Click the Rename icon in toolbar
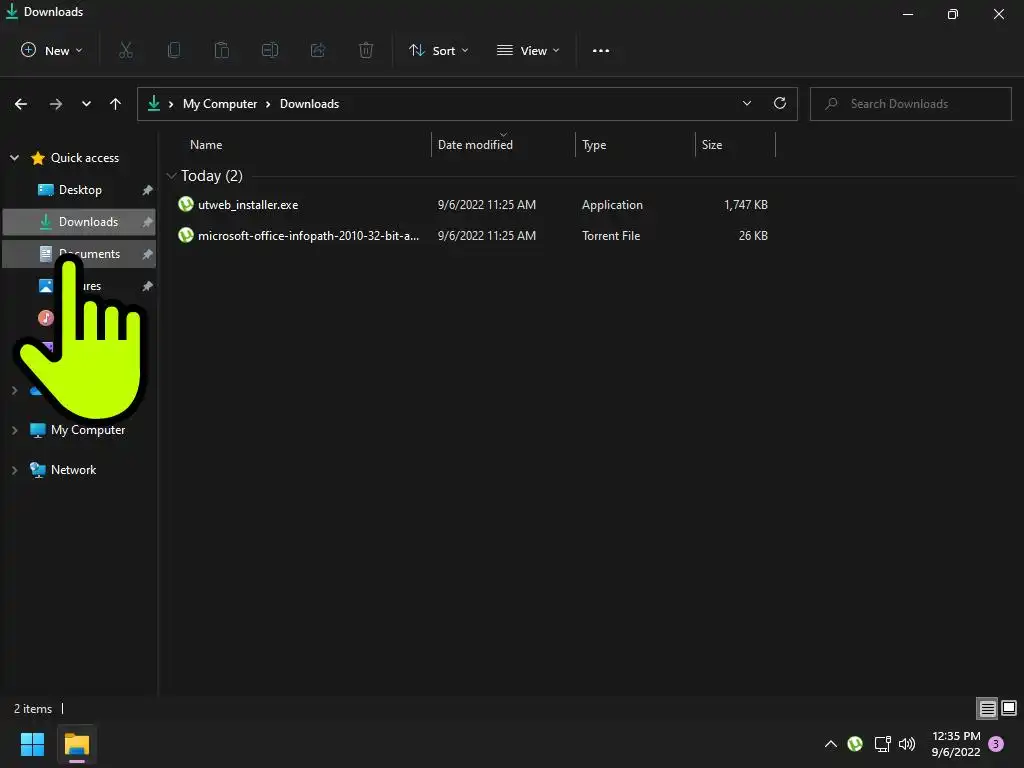This screenshot has width=1024, height=768. (270, 50)
